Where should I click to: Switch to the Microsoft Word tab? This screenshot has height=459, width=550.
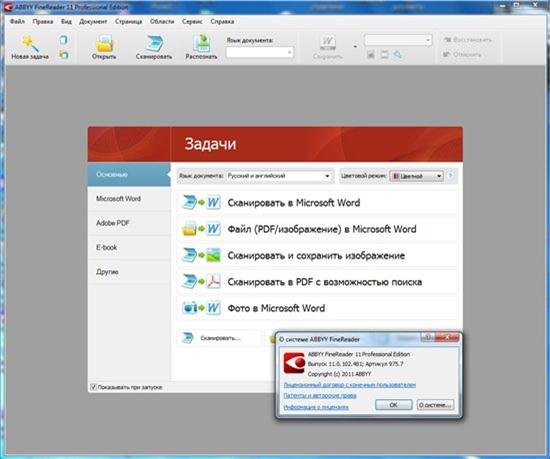129,198
